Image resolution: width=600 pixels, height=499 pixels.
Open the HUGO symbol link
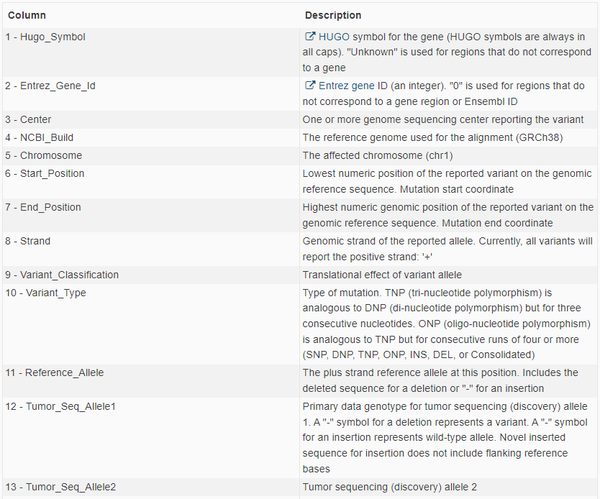click(336, 36)
